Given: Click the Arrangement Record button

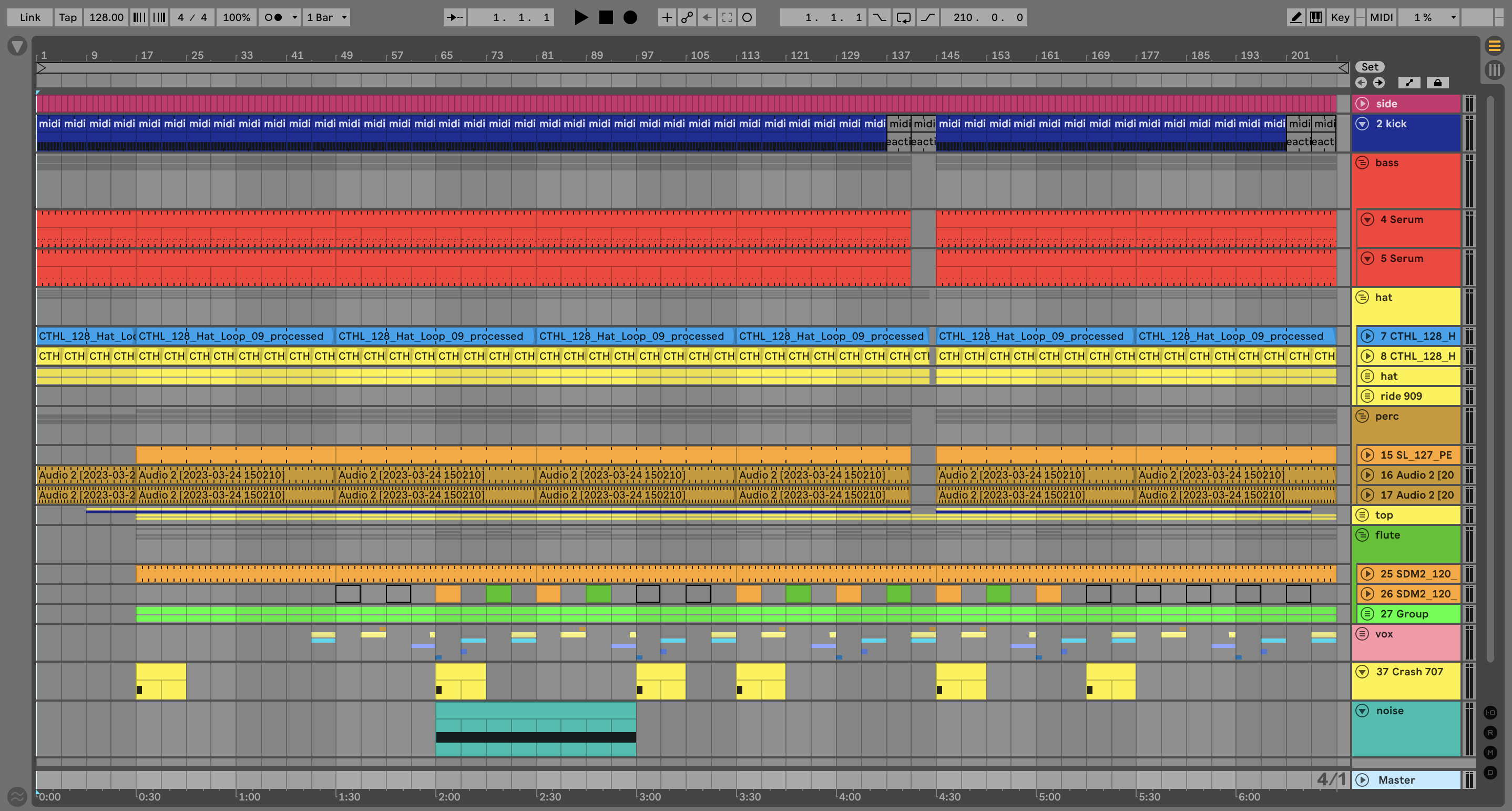Looking at the screenshot, I should [630, 17].
